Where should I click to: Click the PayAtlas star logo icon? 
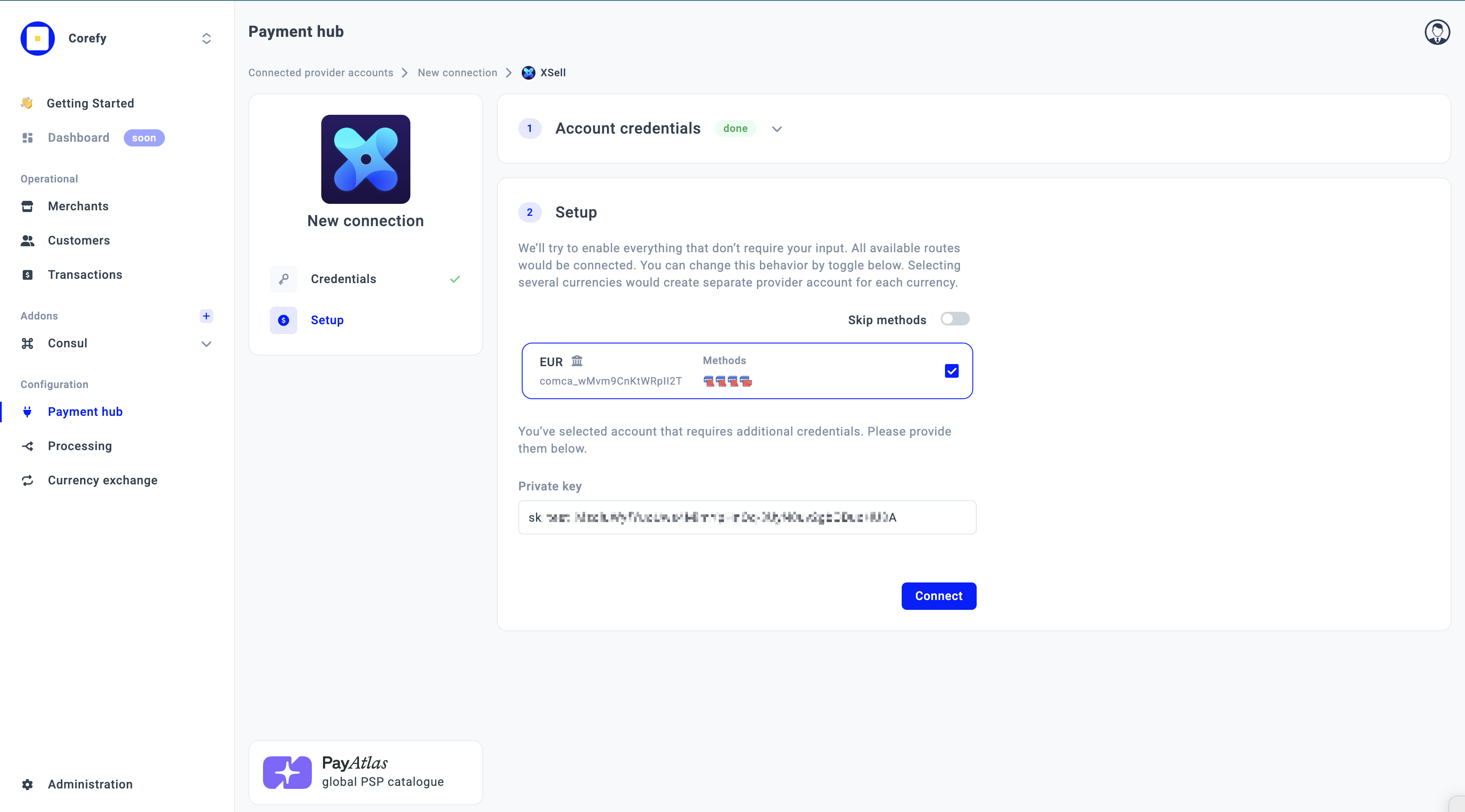(287, 772)
